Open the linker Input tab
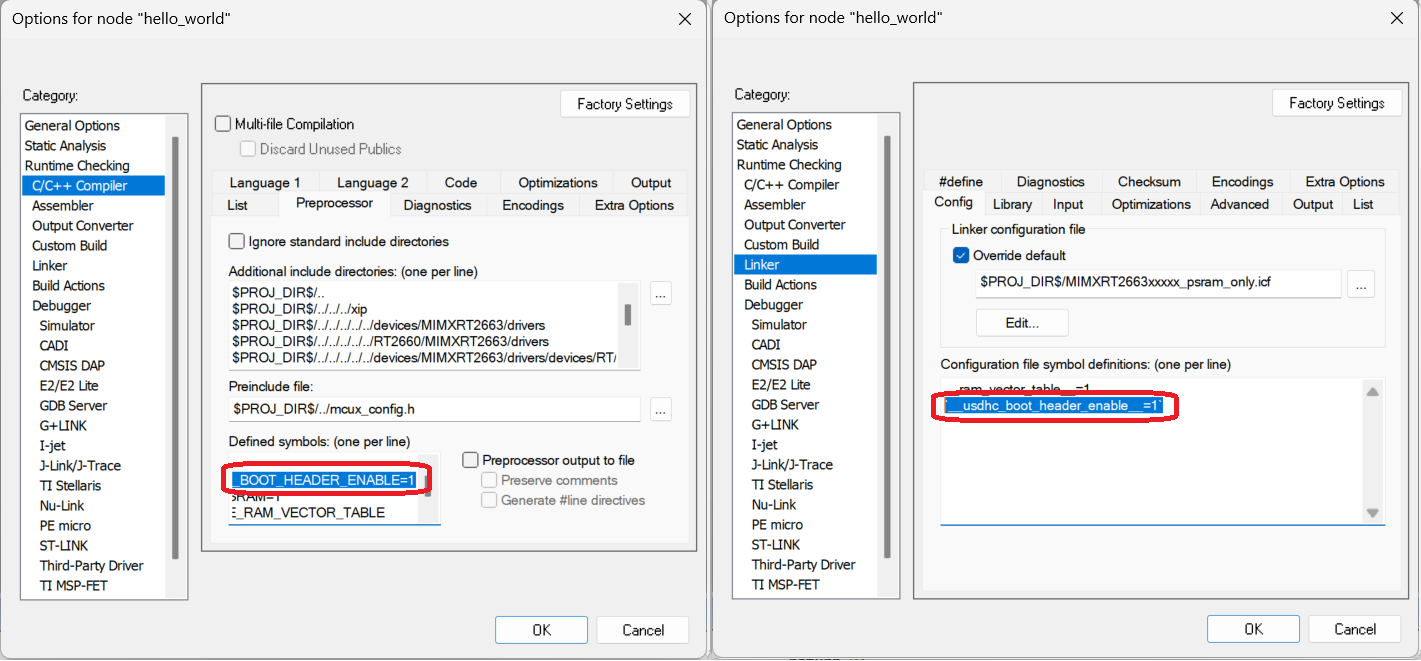Image resolution: width=1421 pixels, height=661 pixels. coord(1068,204)
